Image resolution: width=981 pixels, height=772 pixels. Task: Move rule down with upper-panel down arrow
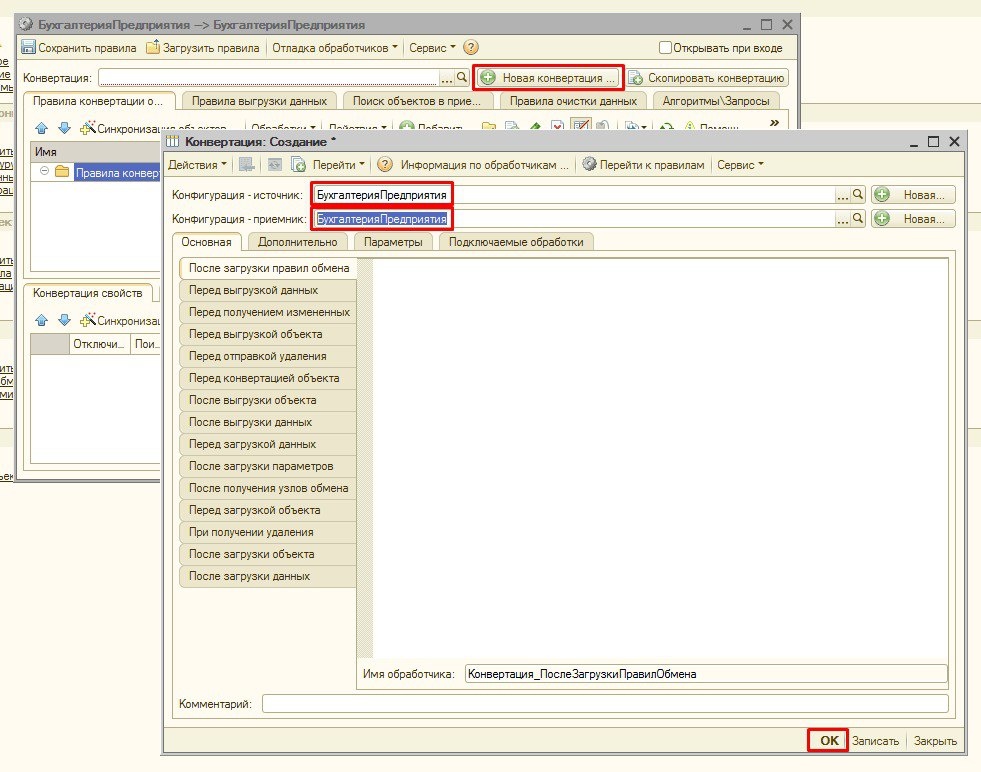[64, 128]
